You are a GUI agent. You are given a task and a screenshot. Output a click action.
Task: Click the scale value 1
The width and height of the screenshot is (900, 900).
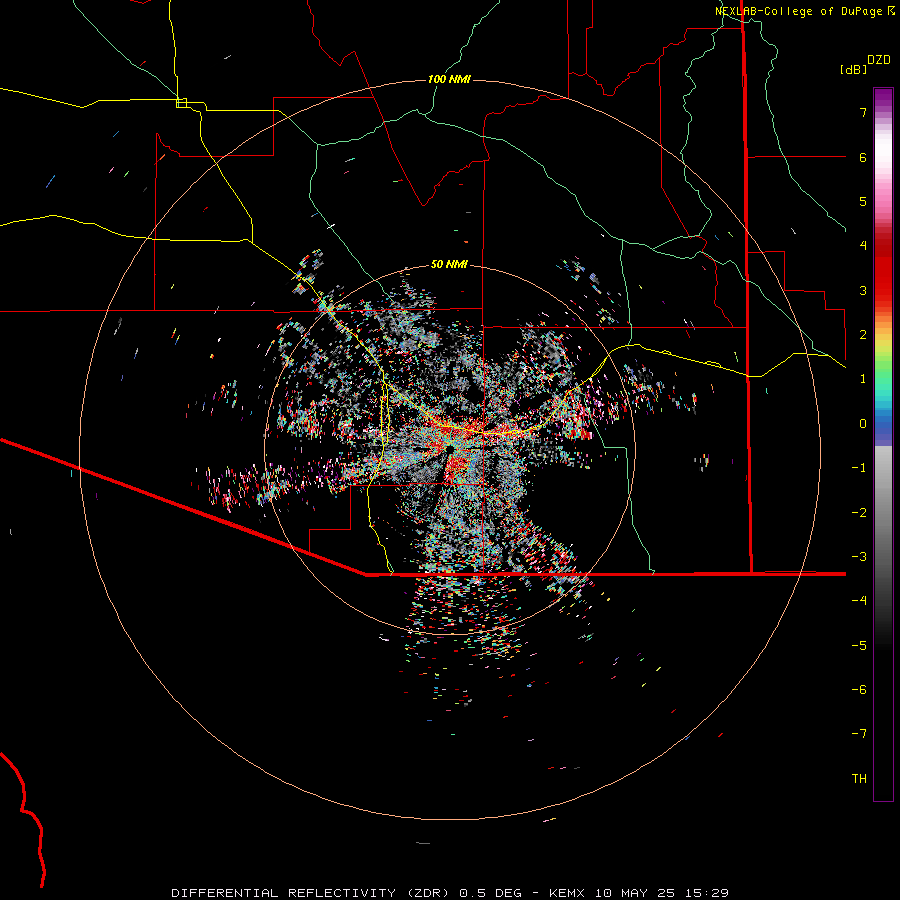[863, 379]
